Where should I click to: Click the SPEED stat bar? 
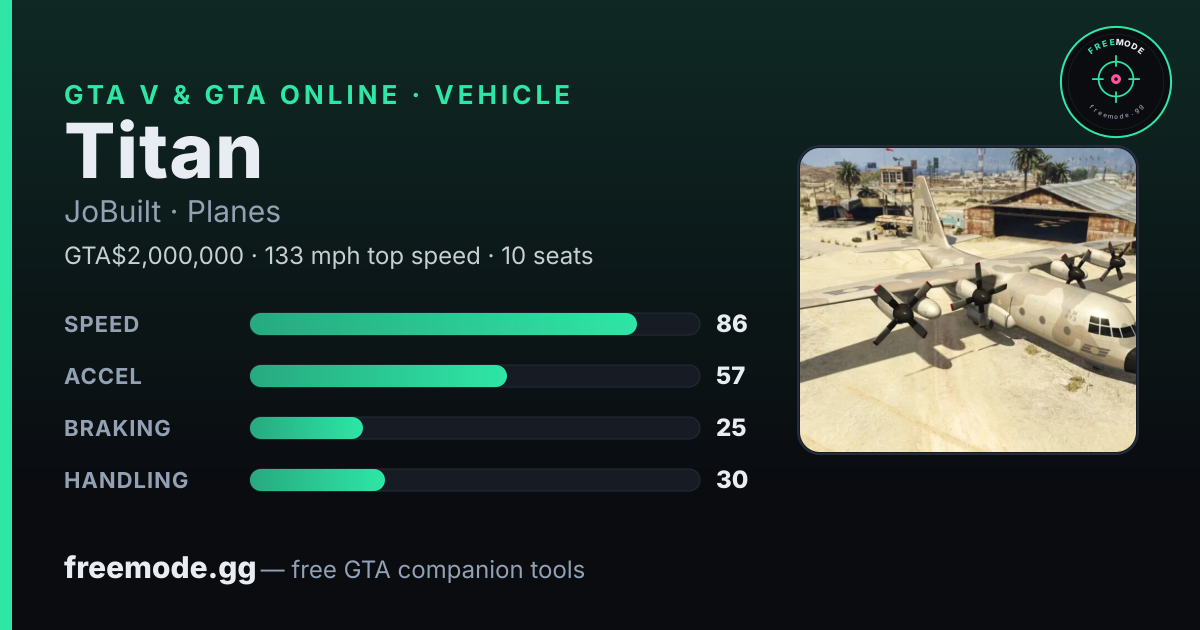[x=474, y=324]
